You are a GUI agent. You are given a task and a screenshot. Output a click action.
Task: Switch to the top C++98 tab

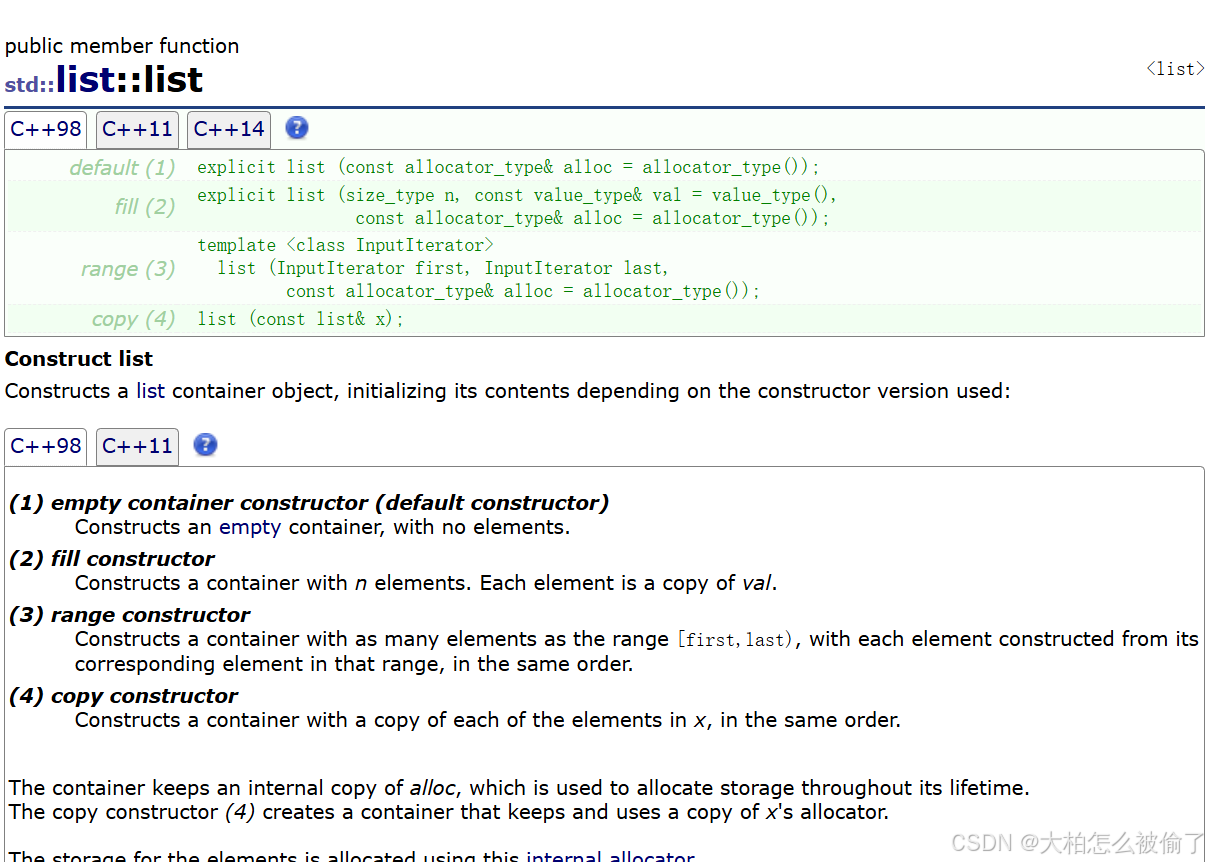click(46, 129)
